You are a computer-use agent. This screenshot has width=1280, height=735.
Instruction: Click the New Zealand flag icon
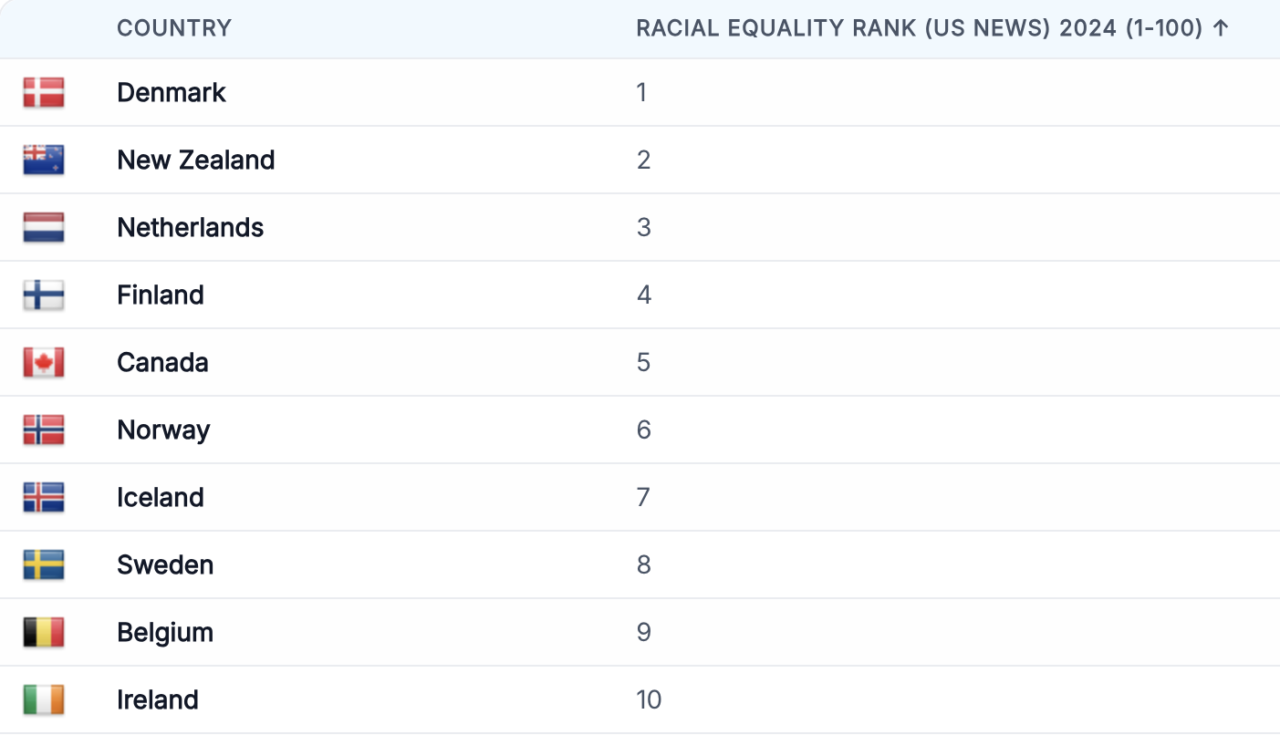click(44, 160)
